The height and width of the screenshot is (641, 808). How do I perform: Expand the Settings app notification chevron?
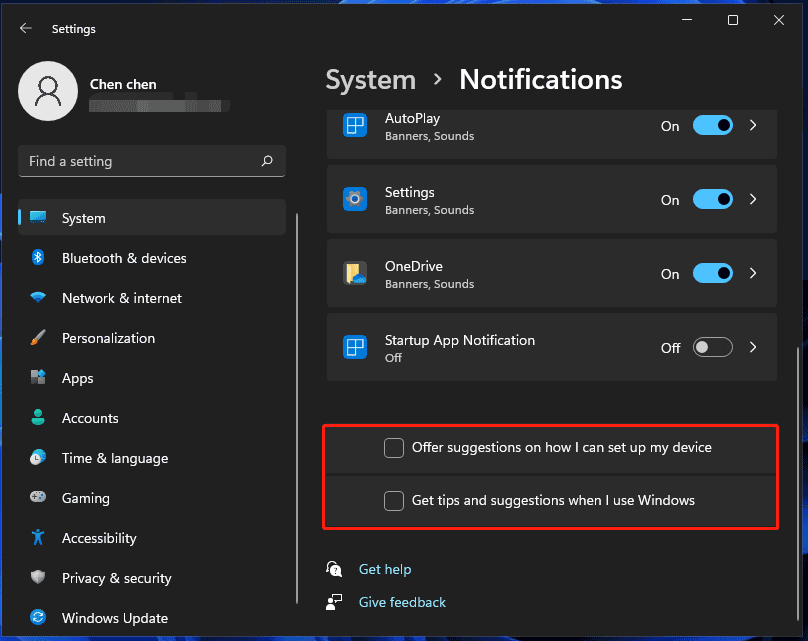(x=753, y=199)
